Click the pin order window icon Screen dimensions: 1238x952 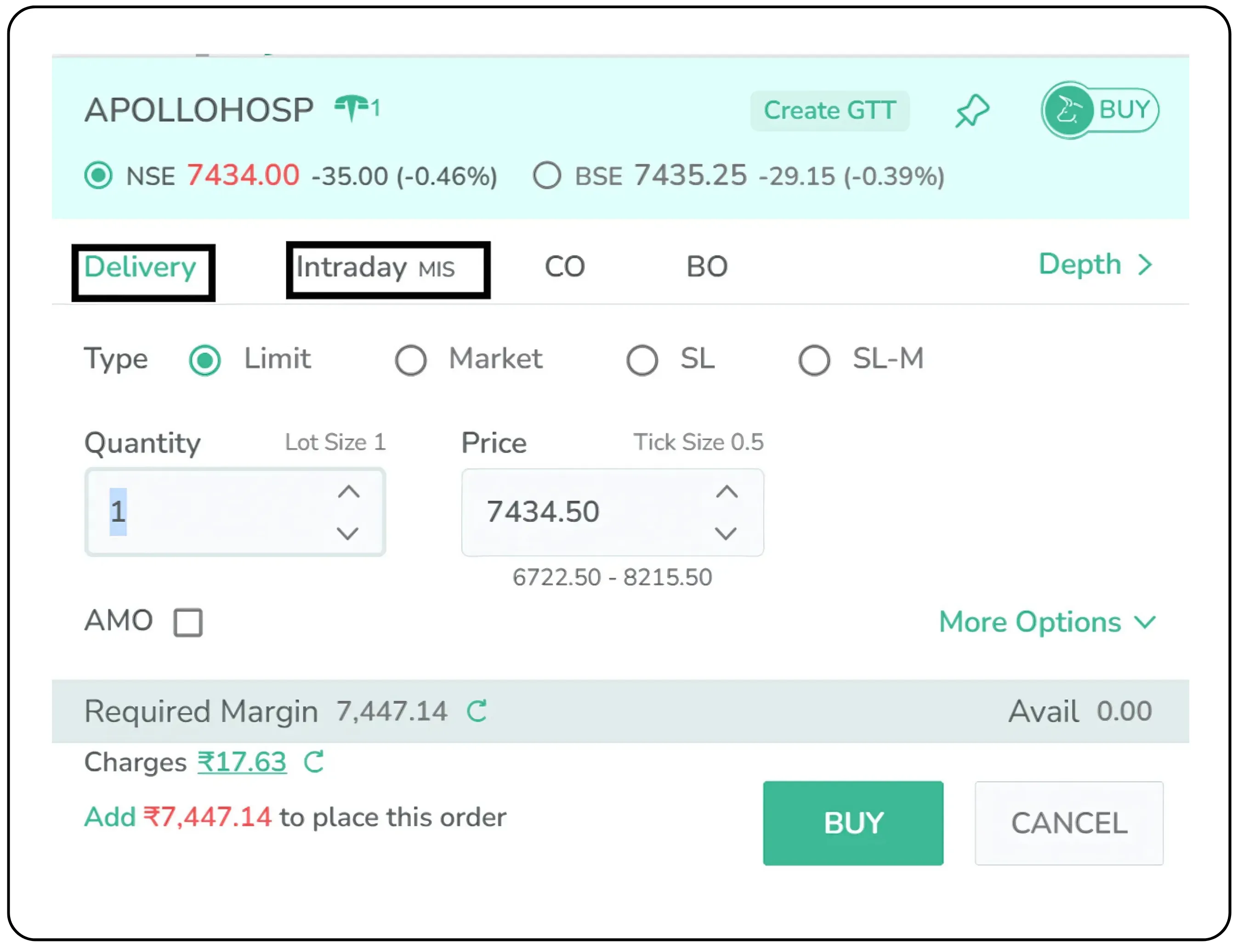click(971, 110)
